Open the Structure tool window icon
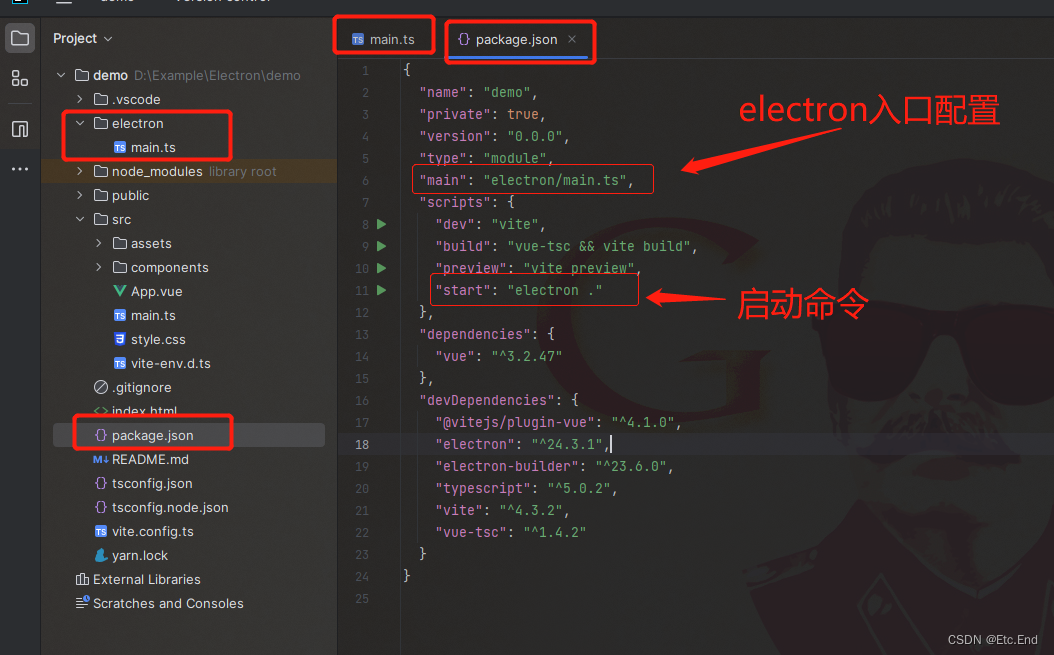 20,78
